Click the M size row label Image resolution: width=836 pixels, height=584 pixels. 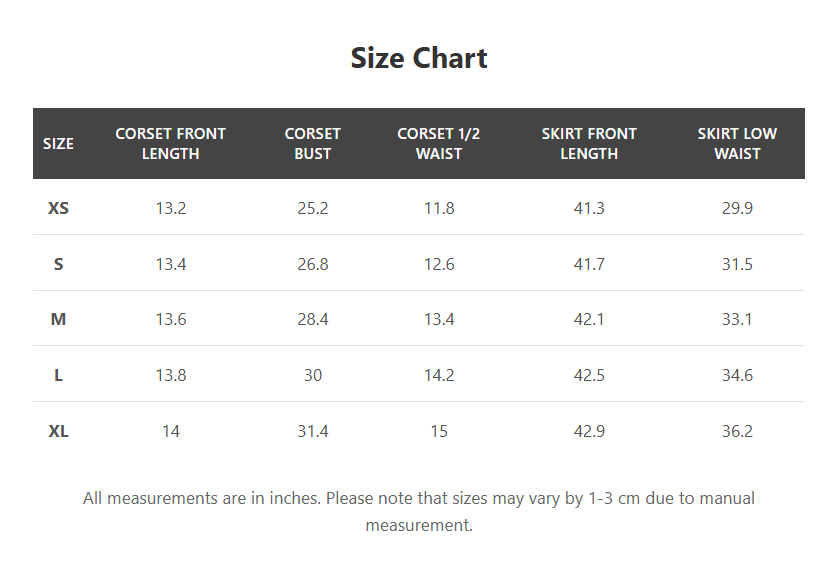coord(58,319)
